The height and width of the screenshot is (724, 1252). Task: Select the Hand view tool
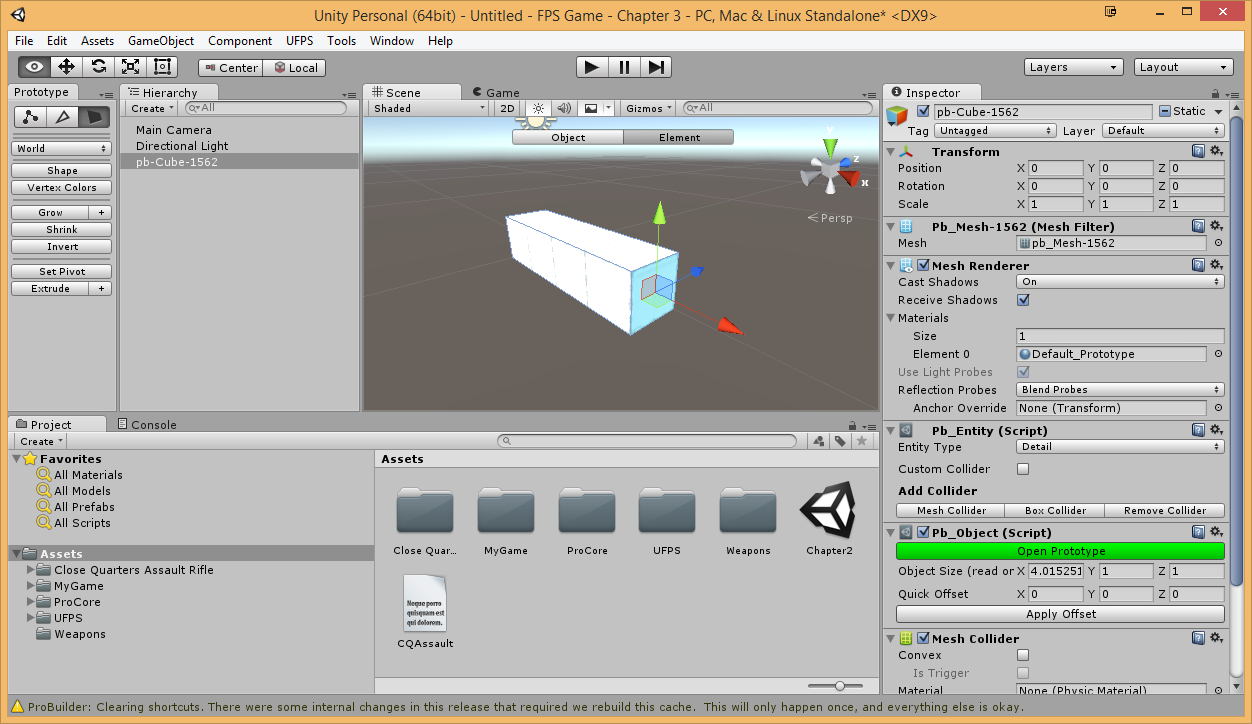click(35, 67)
